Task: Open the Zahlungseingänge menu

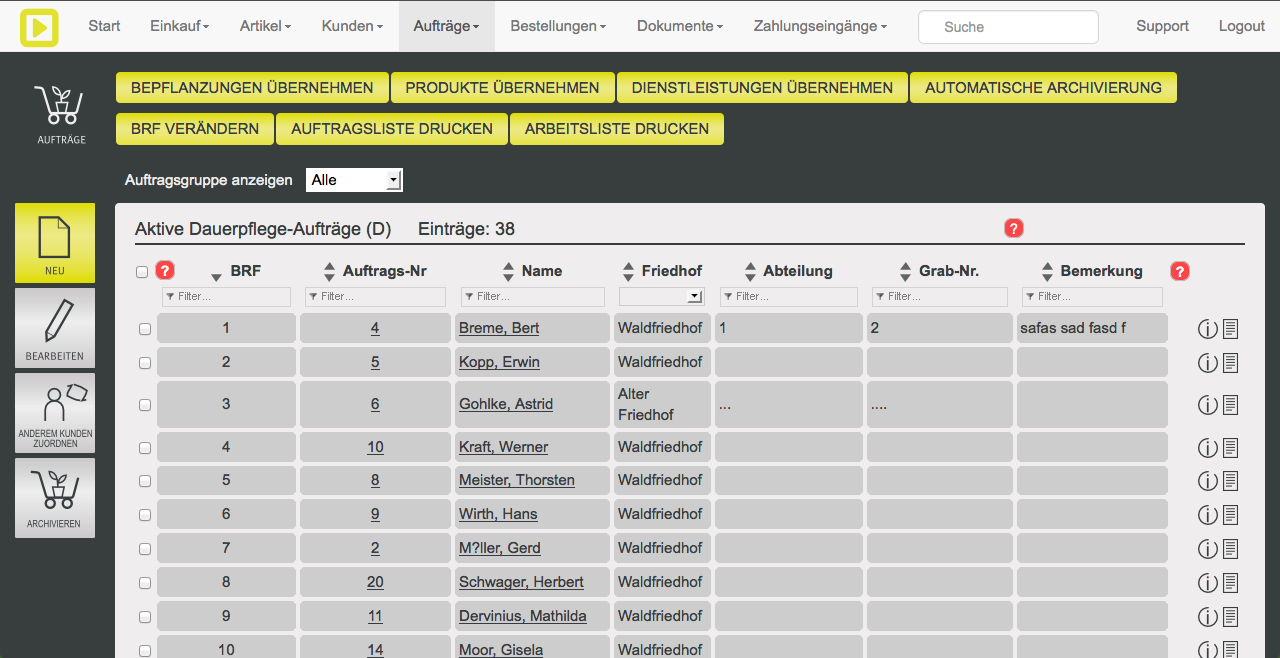Action: pyautogui.click(x=820, y=26)
